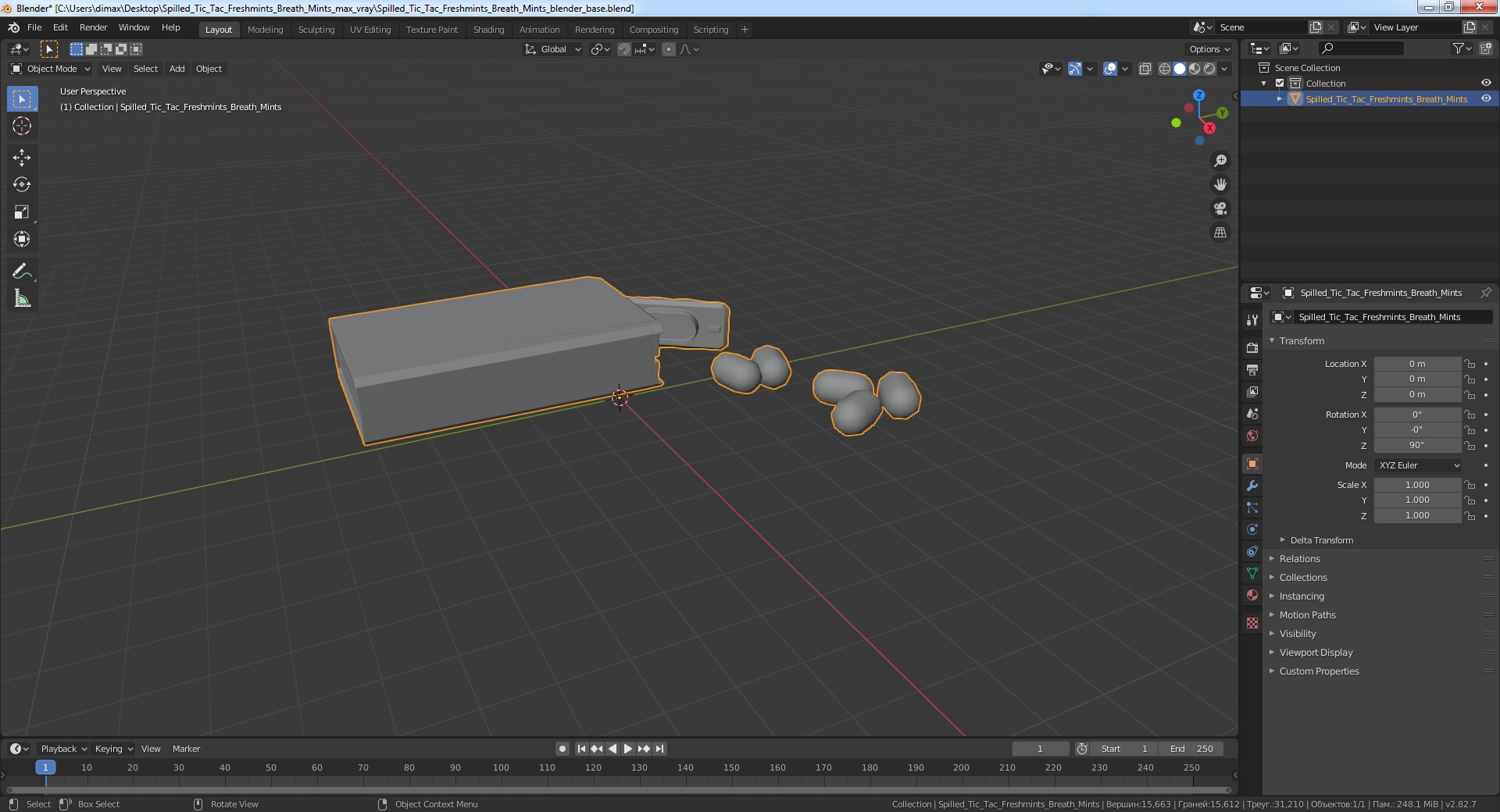Image resolution: width=1500 pixels, height=812 pixels.
Task: Activate the Scale tool
Action: 22,212
